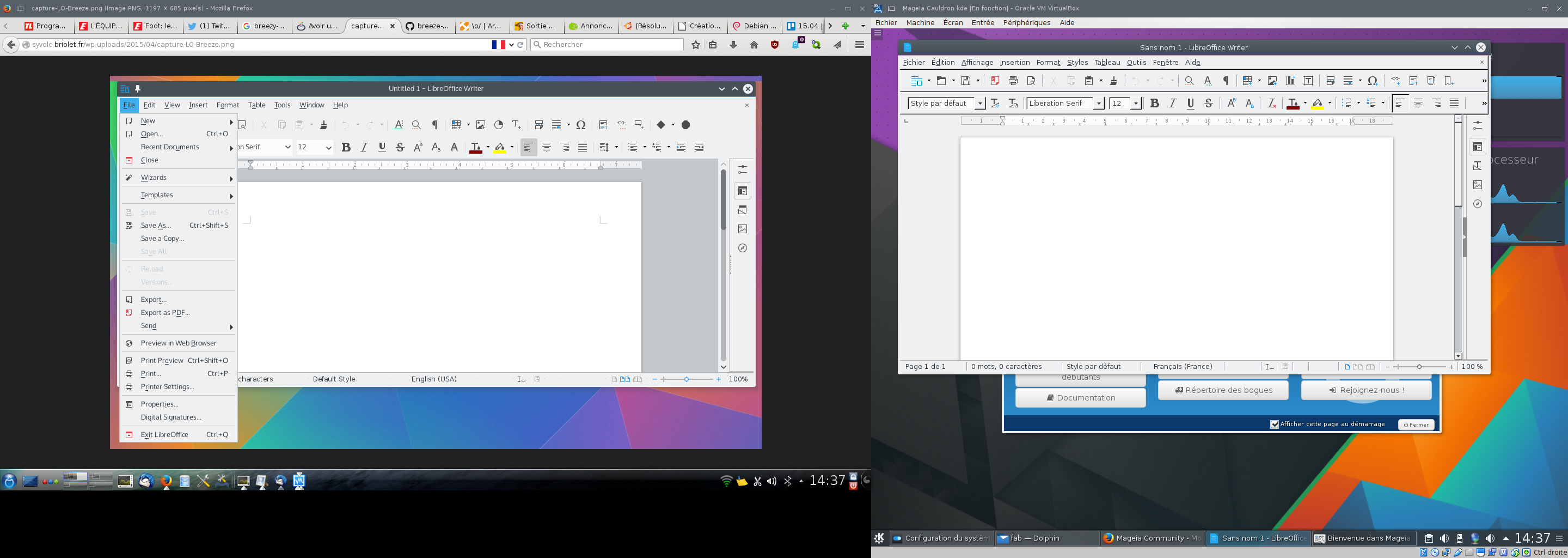Open the 'Style par défaut' paragraph style dropdown

pyautogui.click(x=980, y=104)
